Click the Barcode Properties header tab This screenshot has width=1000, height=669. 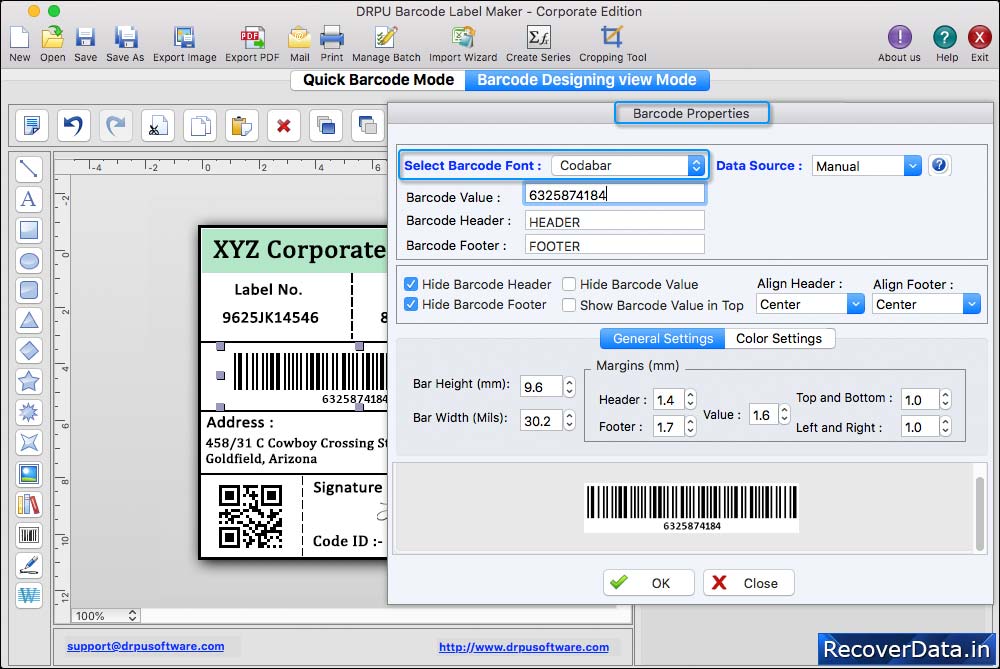[691, 114]
